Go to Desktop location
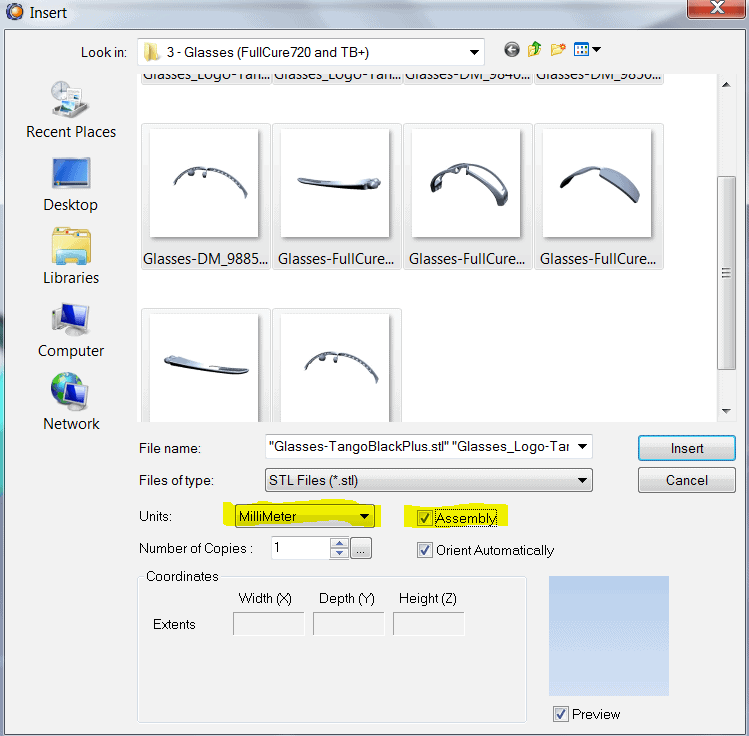Screen dimensions: 749x736 71,184
